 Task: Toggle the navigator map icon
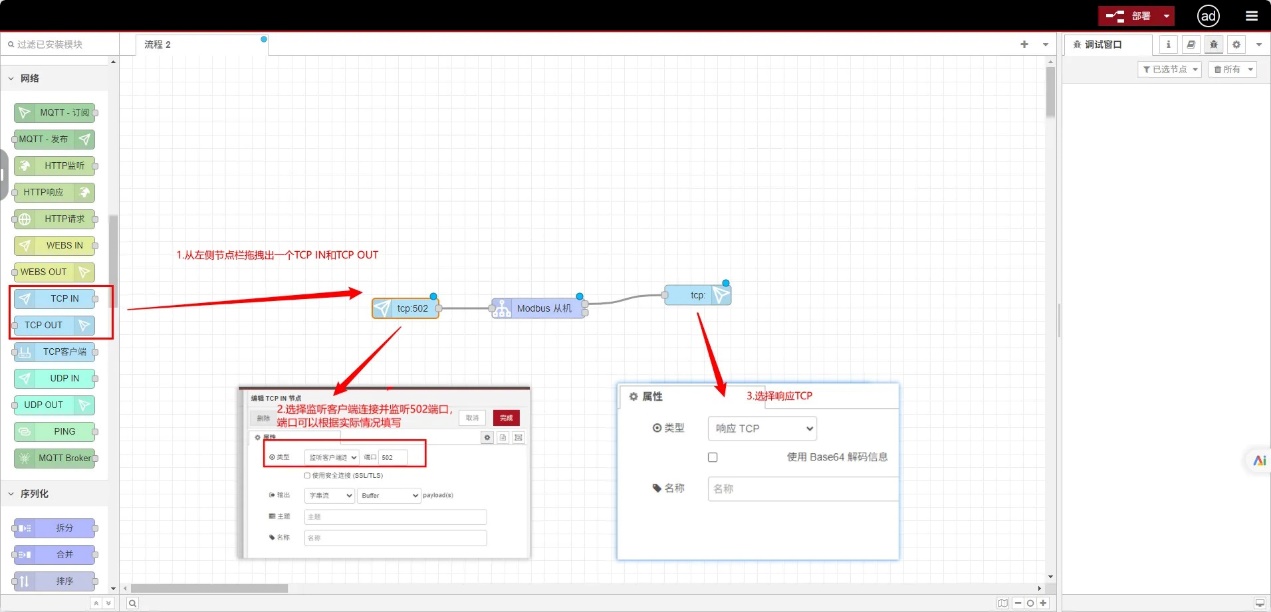point(1003,603)
